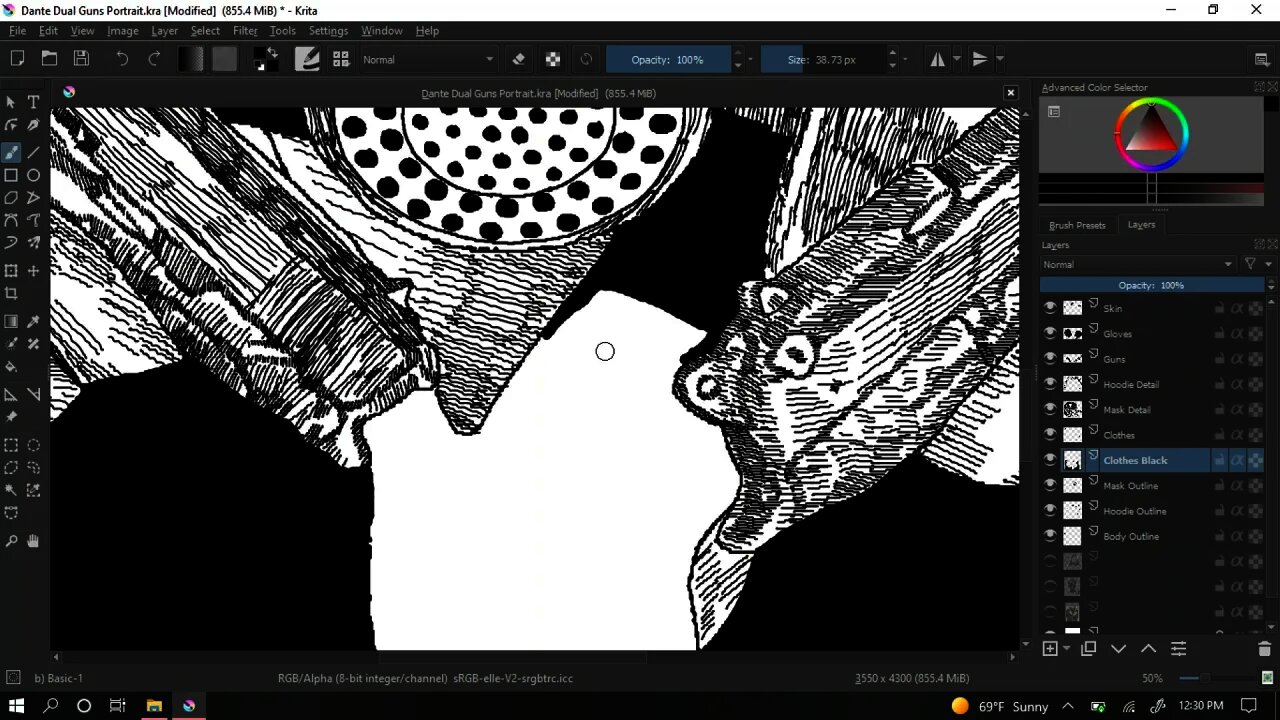This screenshot has height=720, width=1280.
Task: Select the Ellipse tool
Action: (x=33, y=175)
